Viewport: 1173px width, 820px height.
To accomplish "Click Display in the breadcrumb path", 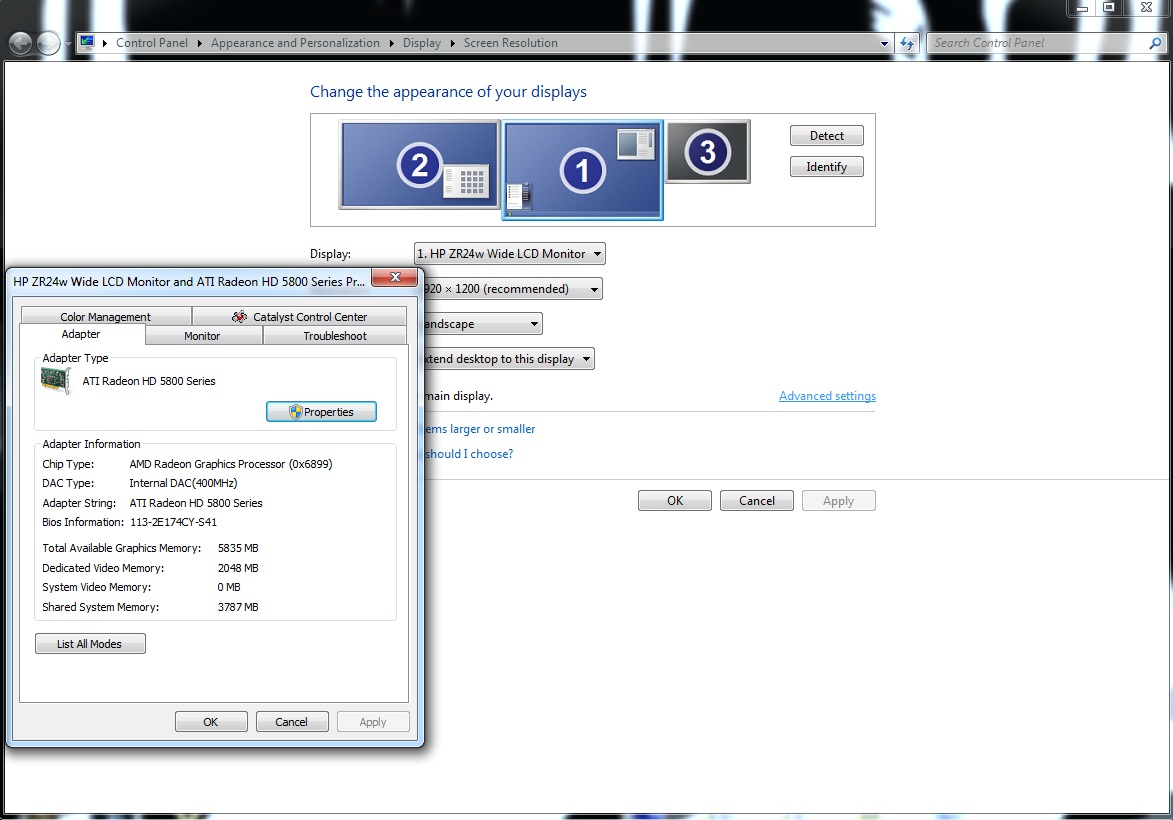I will pyautogui.click(x=422, y=43).
